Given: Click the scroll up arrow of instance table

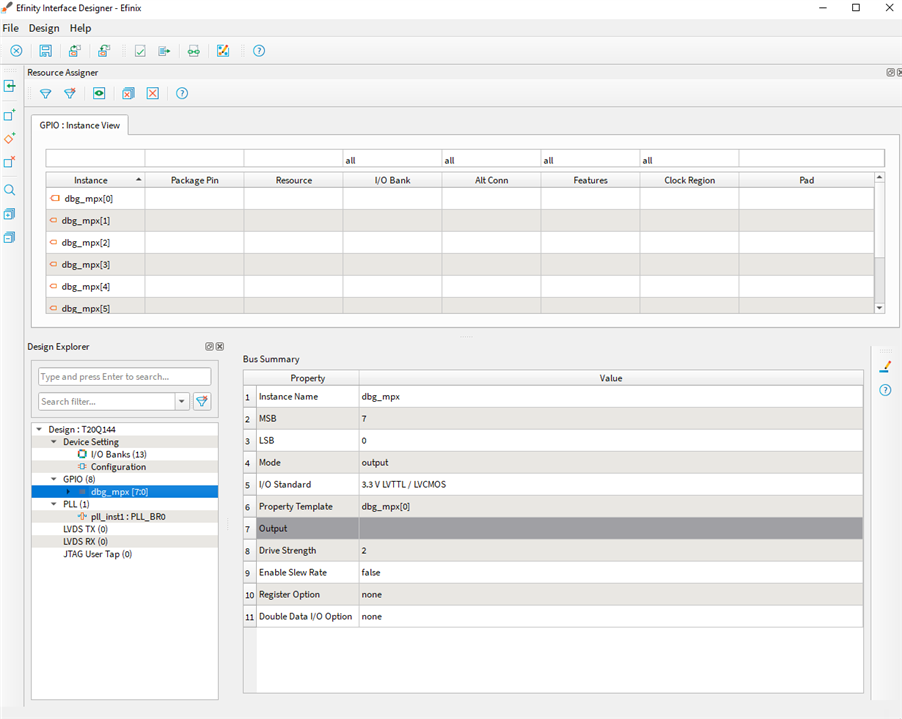Looking at the screenshot, I should point(879,177).
